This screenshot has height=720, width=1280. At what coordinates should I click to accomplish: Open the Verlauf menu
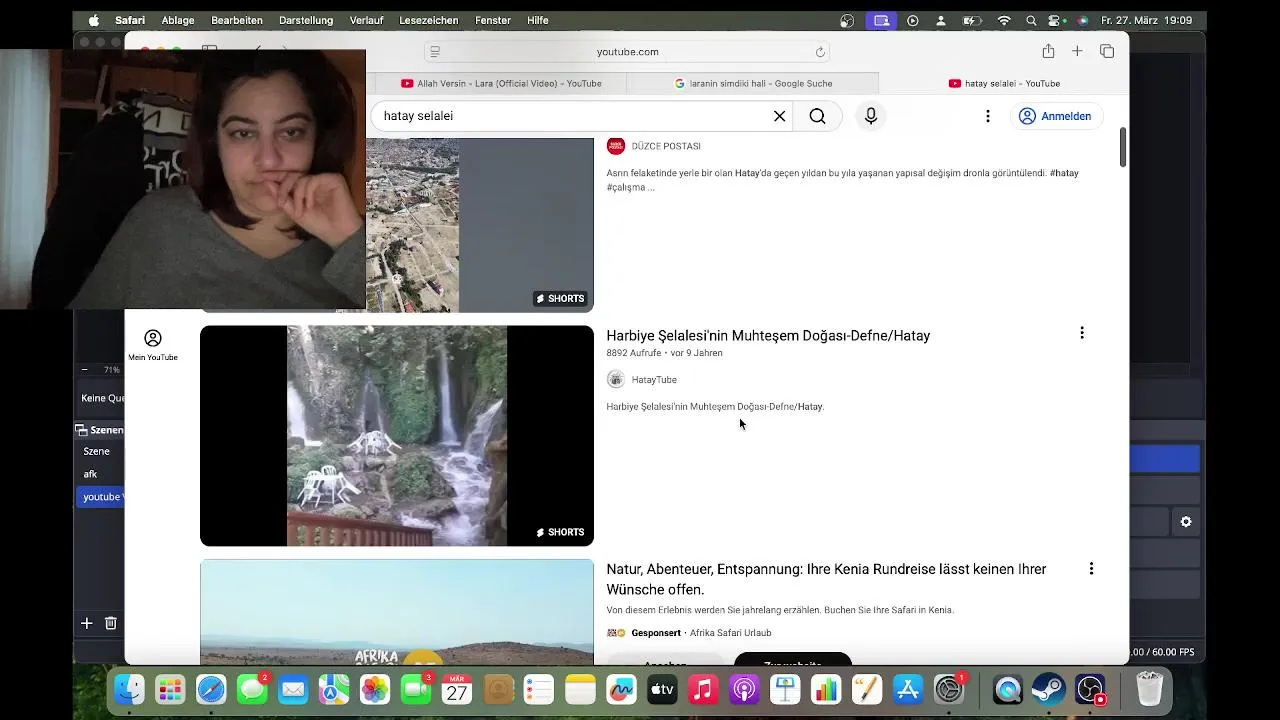tap(366, 20)
